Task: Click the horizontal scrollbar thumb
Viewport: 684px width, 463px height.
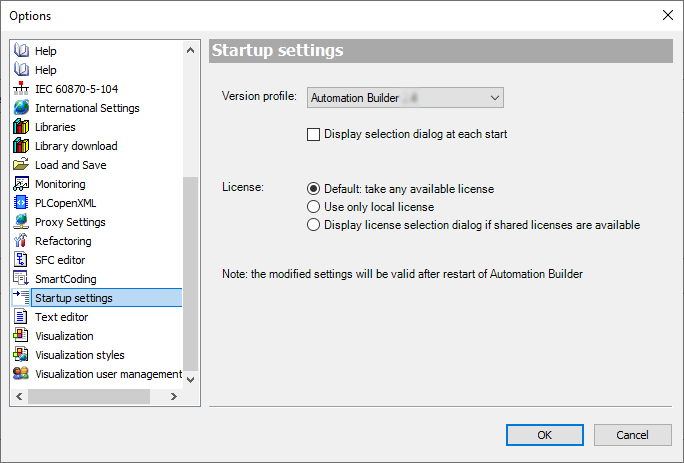Action: (x=89, y=396)
